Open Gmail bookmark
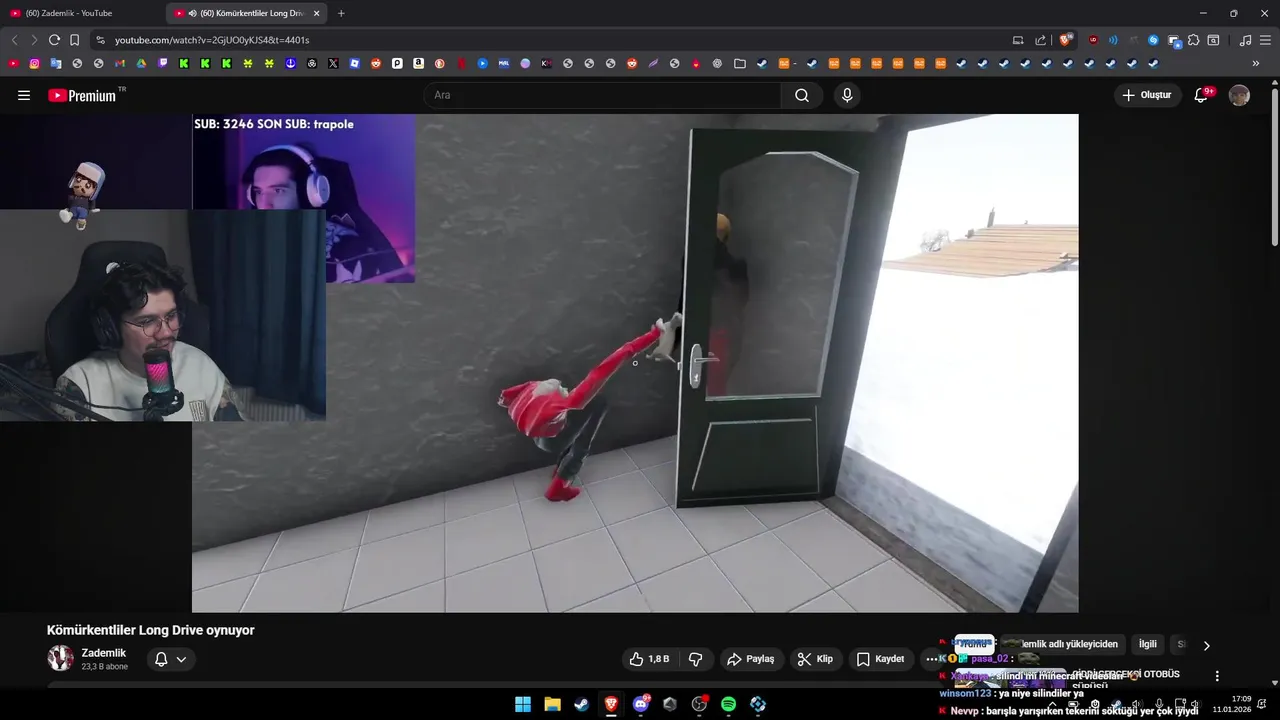 pos(120,63)
